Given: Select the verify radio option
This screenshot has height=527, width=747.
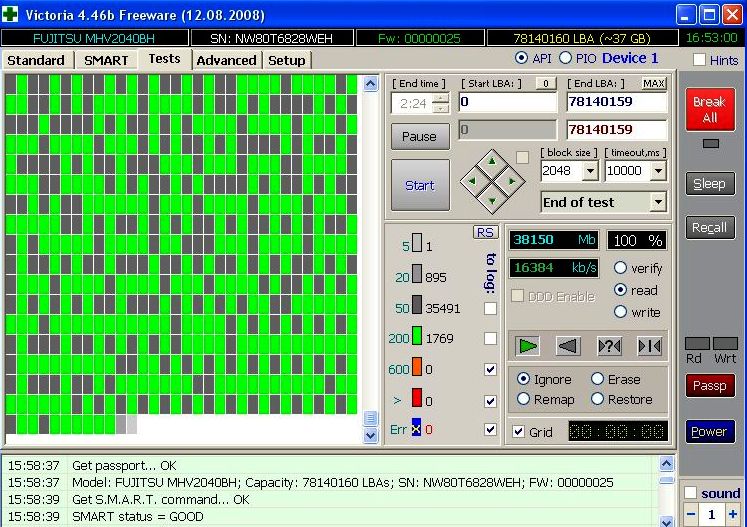Looking at the screenshot, I should pos(621,268).
